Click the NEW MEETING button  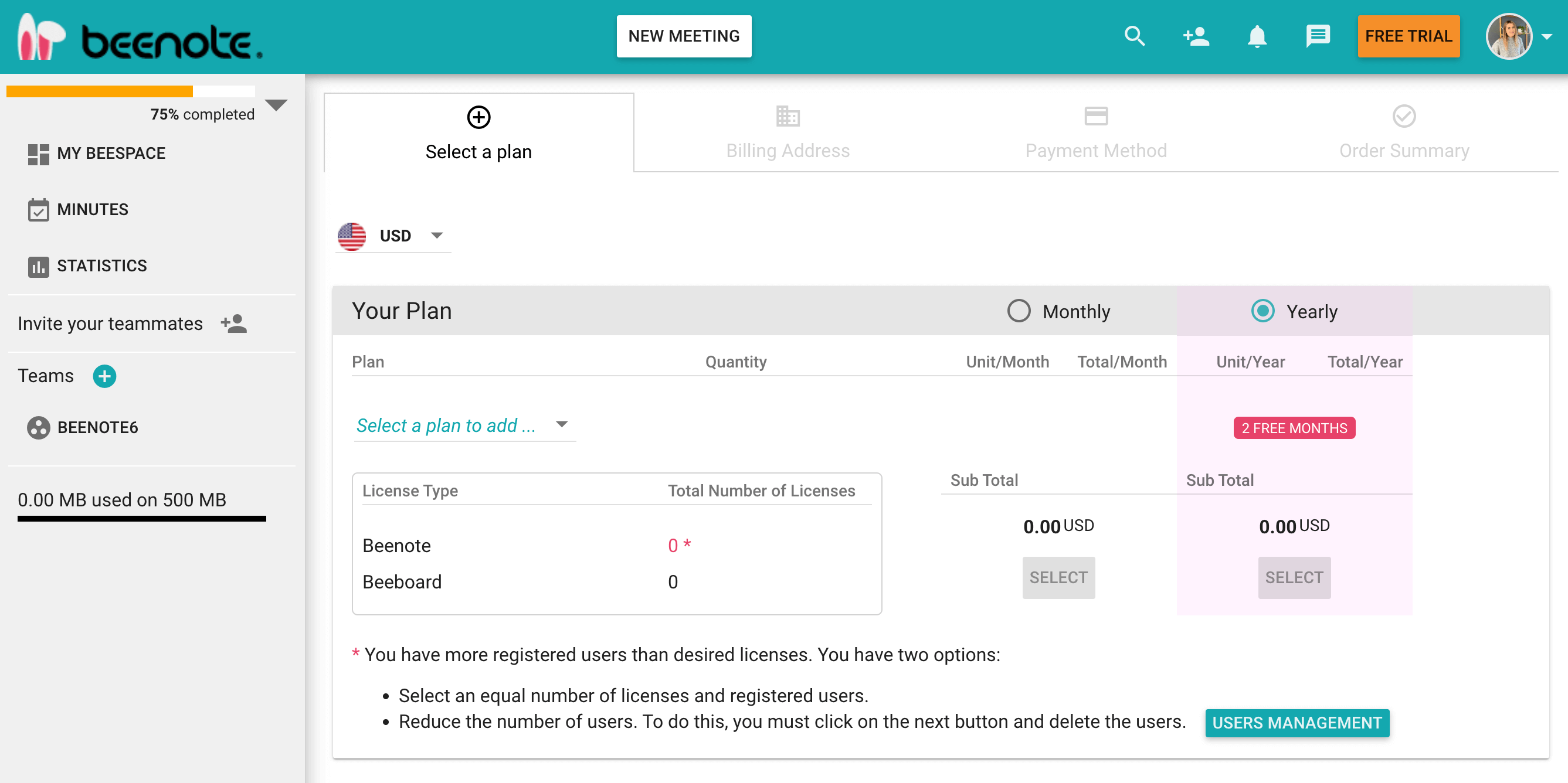[x=684, y=36]
